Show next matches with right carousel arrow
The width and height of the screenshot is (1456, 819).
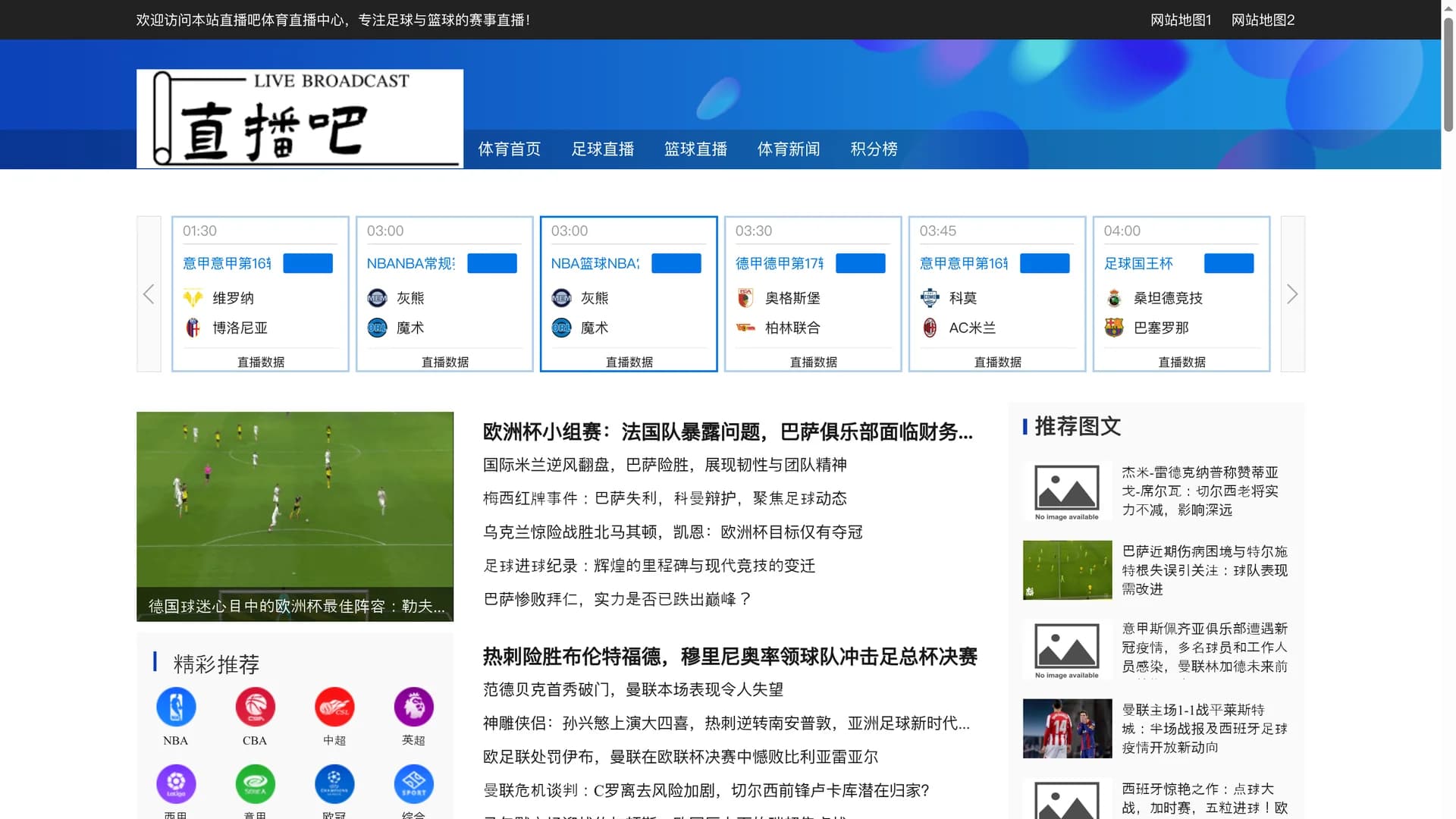[x=1292, y=294]
